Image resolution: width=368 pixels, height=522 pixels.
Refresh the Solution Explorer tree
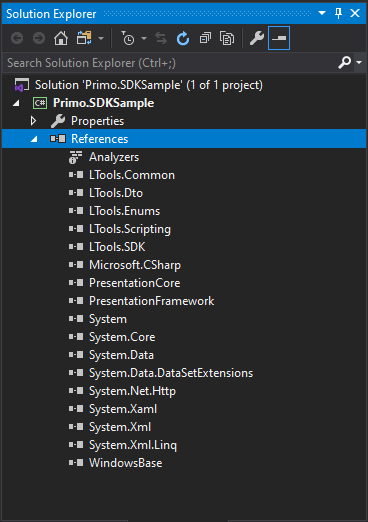tap(183, 39)
